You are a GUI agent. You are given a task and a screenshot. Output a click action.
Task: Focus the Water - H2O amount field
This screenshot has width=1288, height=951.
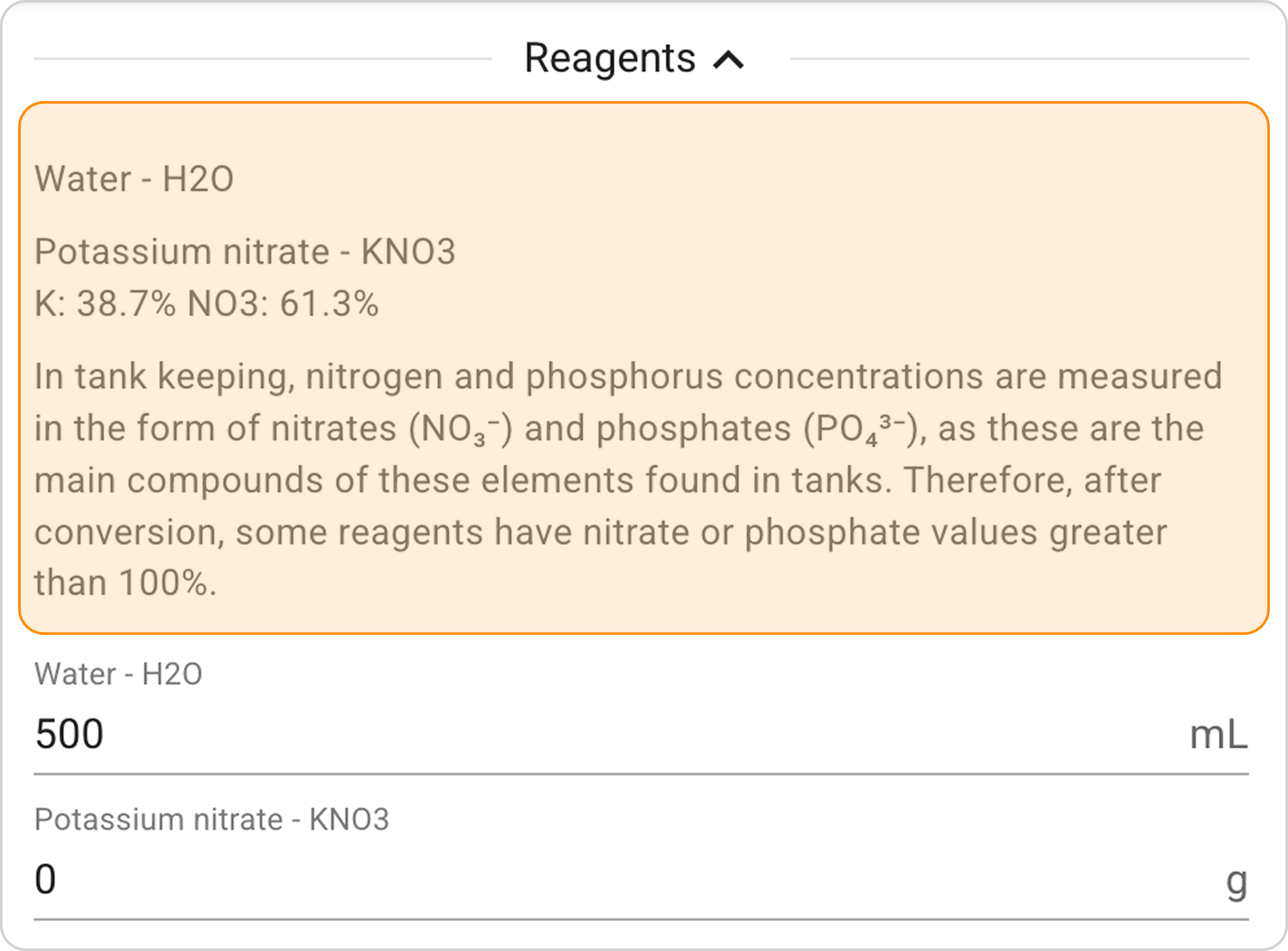point(583,735)
